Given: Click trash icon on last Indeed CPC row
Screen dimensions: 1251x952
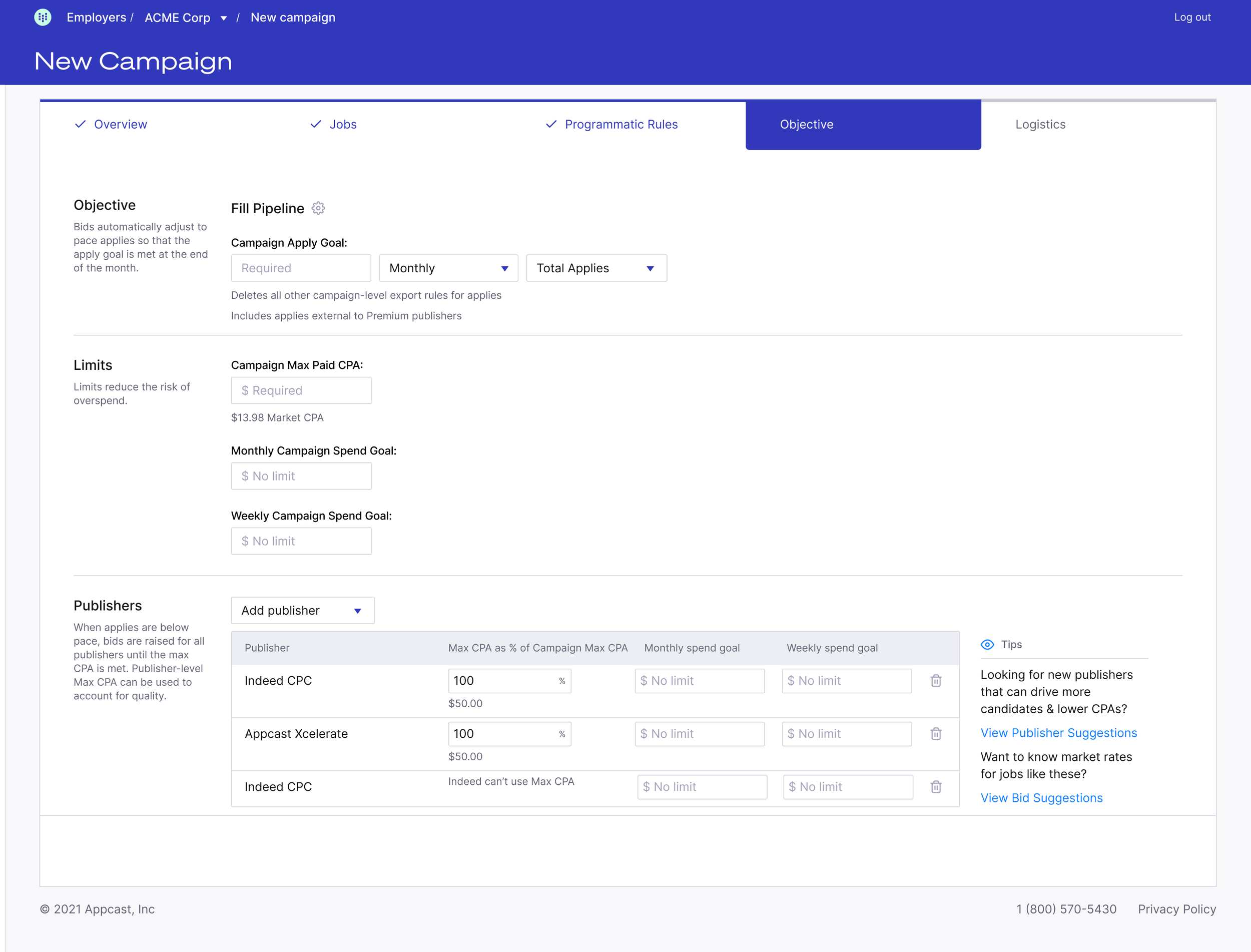Looking at the screenshot, I should [935, 786].
